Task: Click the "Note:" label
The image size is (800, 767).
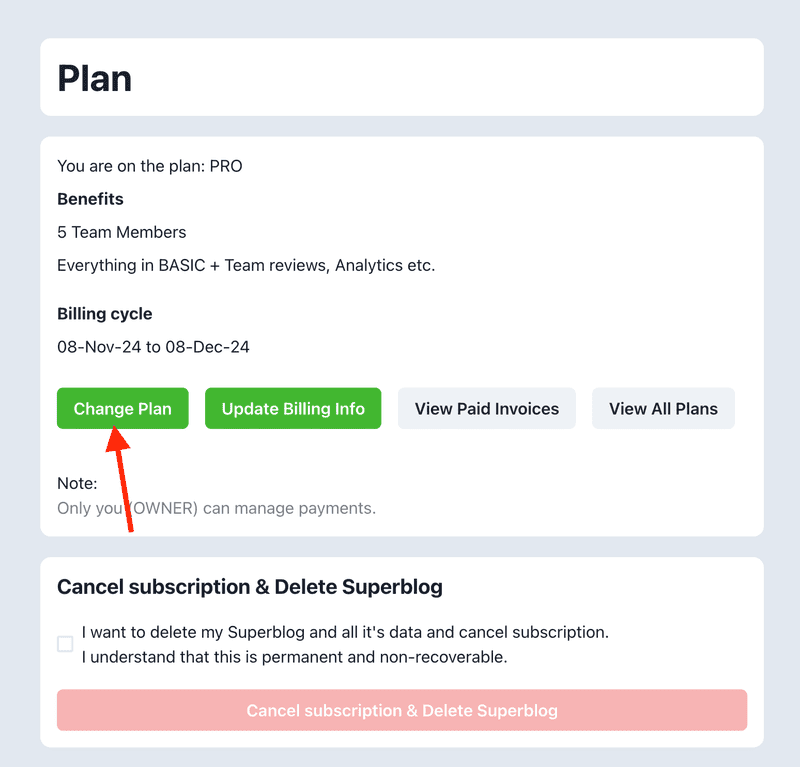Action: pyautogui.click(x=77, y=483)
